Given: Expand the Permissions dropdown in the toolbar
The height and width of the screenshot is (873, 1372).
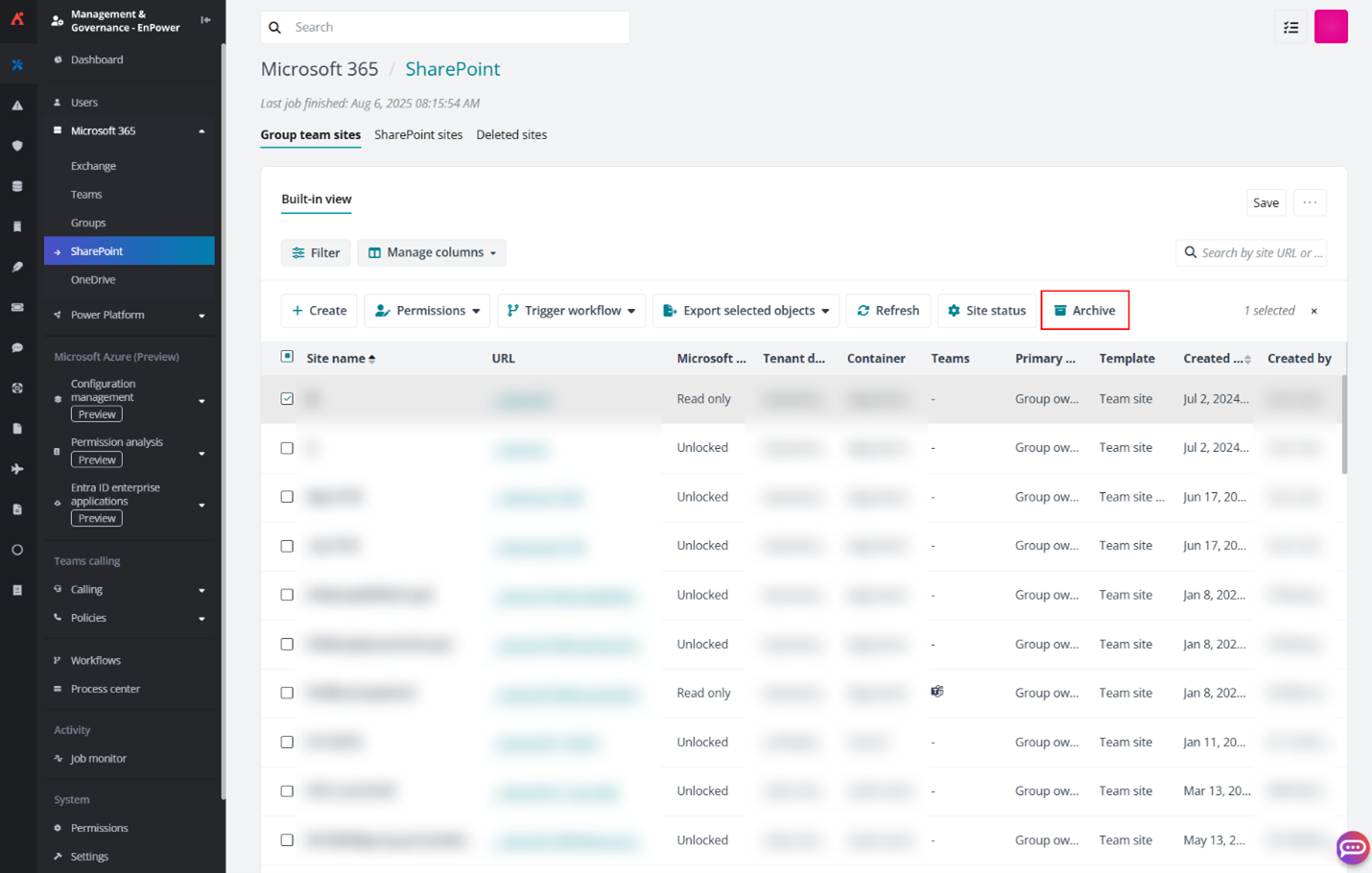Looking at the screenshot, I should 427,311.
